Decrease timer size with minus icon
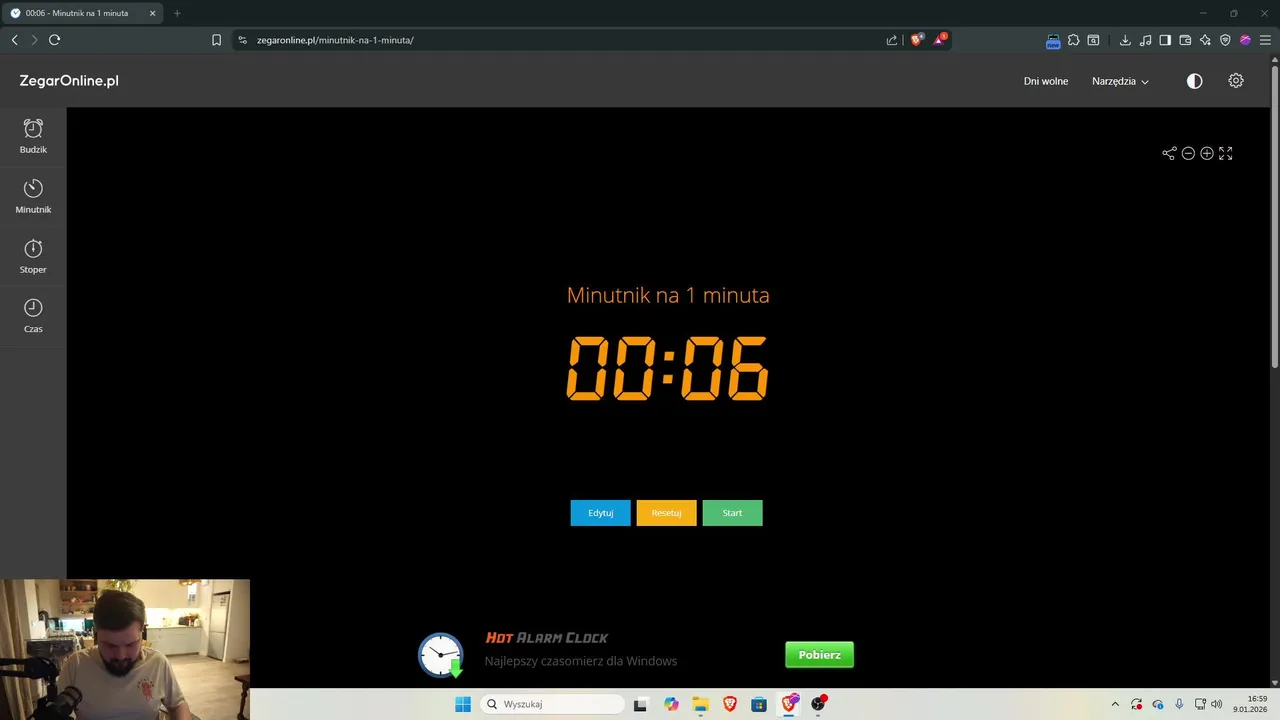The height and width of the screenshot is (720, 1280). (x=1188, y=153)
